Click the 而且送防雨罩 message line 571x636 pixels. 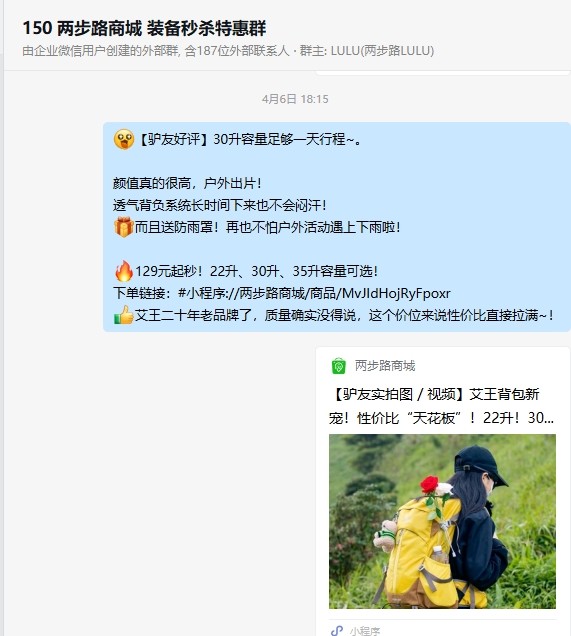point(267,227)
